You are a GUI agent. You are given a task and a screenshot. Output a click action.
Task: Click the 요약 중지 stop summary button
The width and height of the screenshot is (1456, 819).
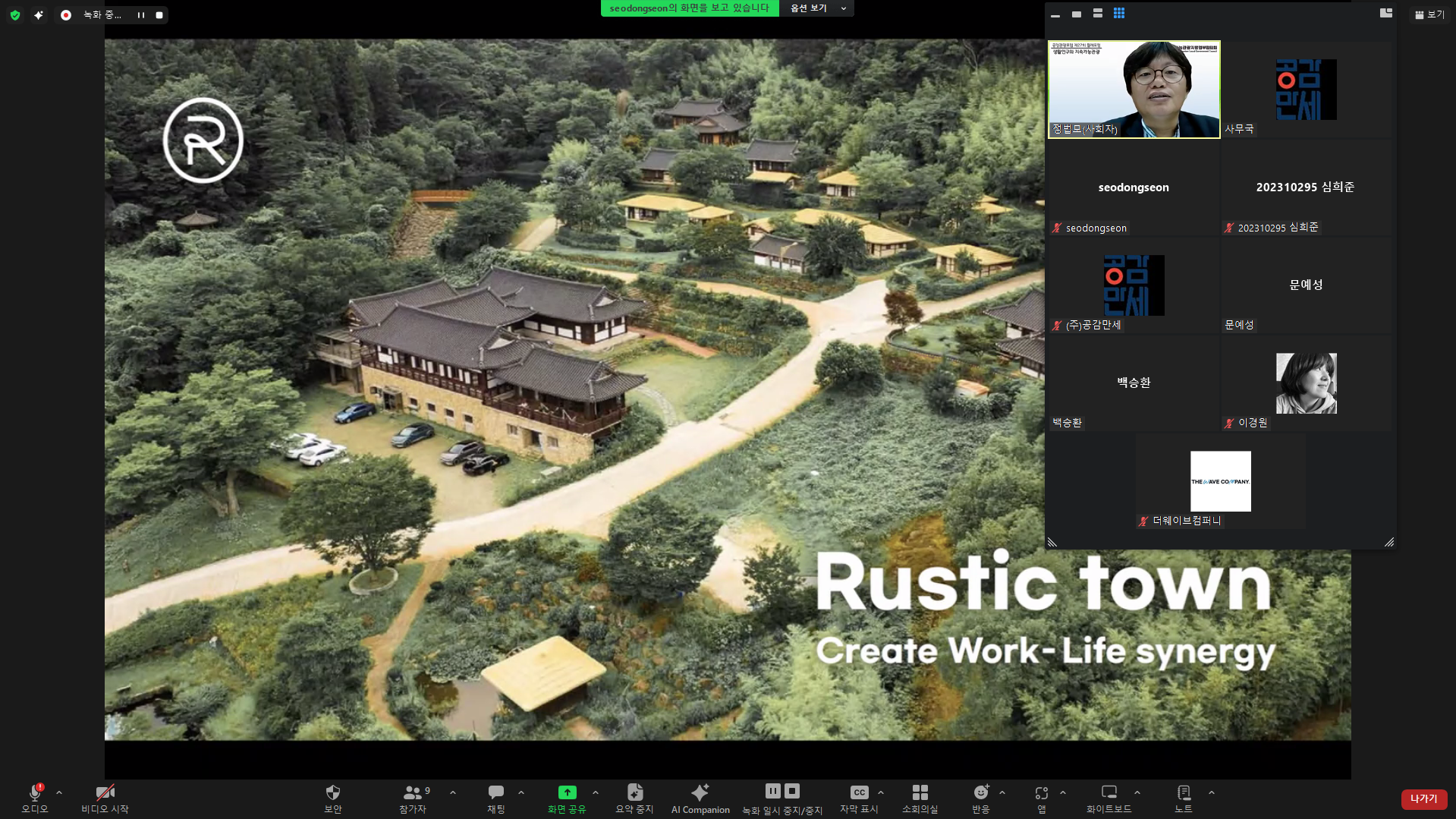point(634,797)
